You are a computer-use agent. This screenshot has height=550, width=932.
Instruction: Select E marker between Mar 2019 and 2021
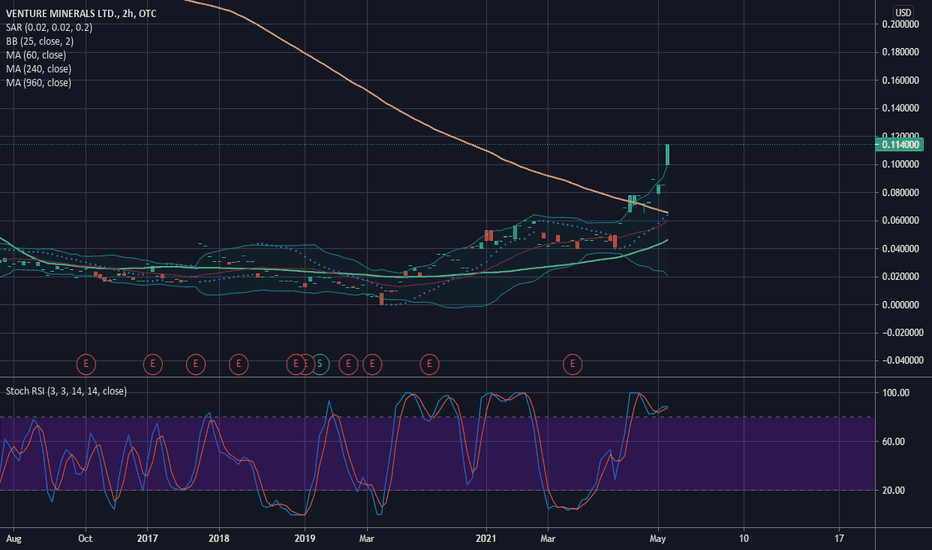click(x=430, y=364)
